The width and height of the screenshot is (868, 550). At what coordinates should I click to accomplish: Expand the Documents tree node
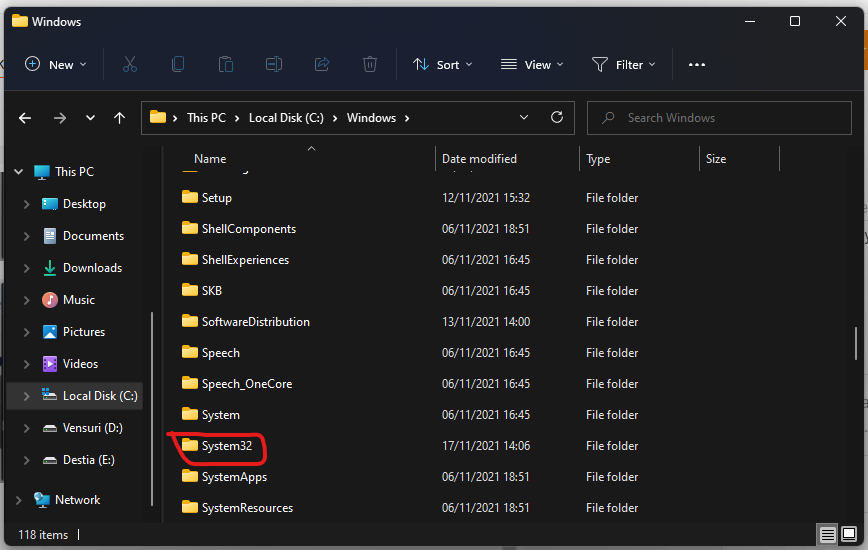click(x=26, y=236)
